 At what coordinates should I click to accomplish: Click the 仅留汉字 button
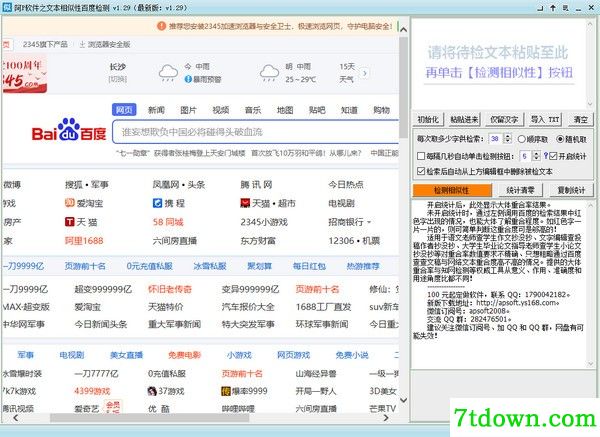504,119
